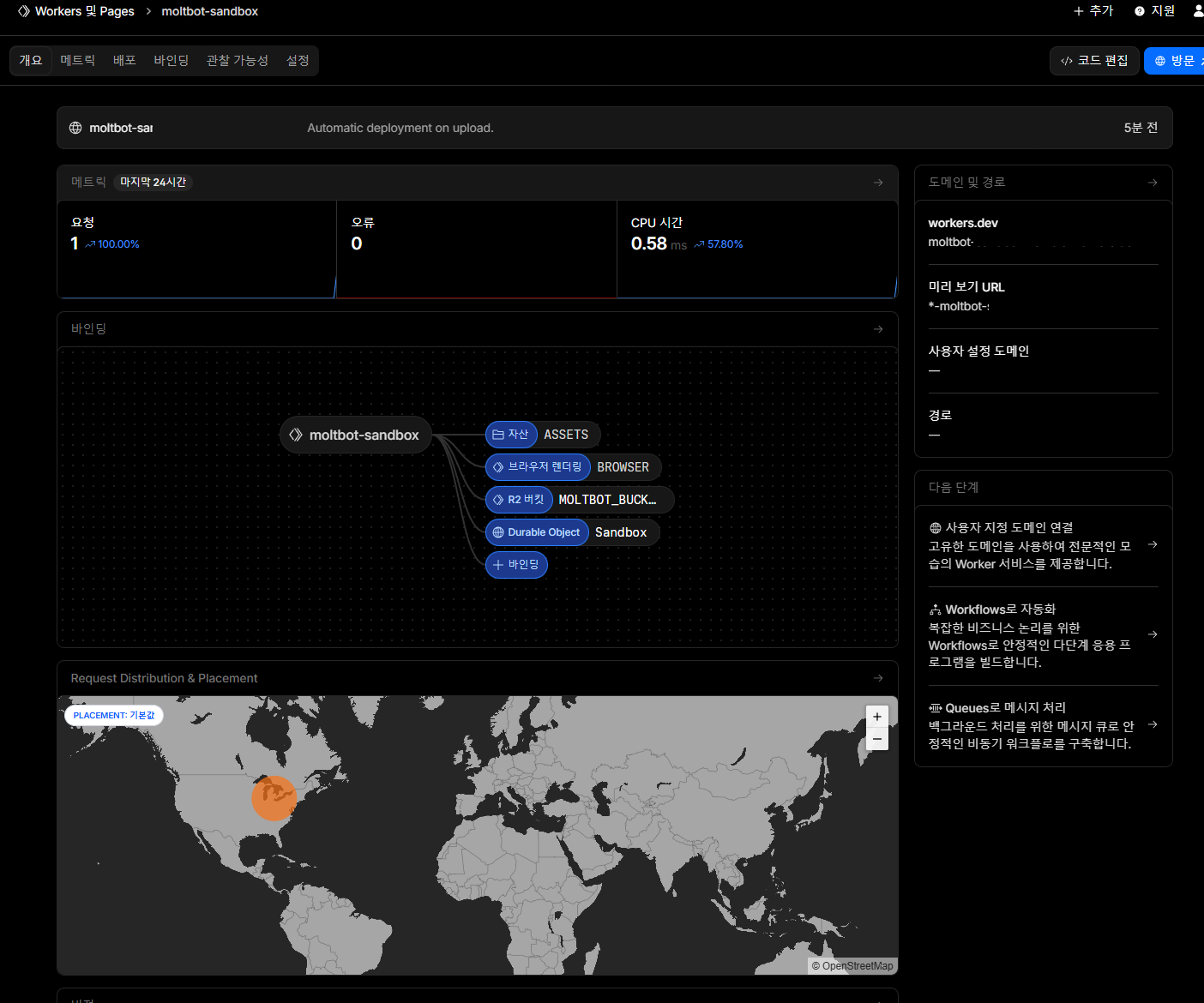Open the OpenStreetMap attribution link

[858, 966]
